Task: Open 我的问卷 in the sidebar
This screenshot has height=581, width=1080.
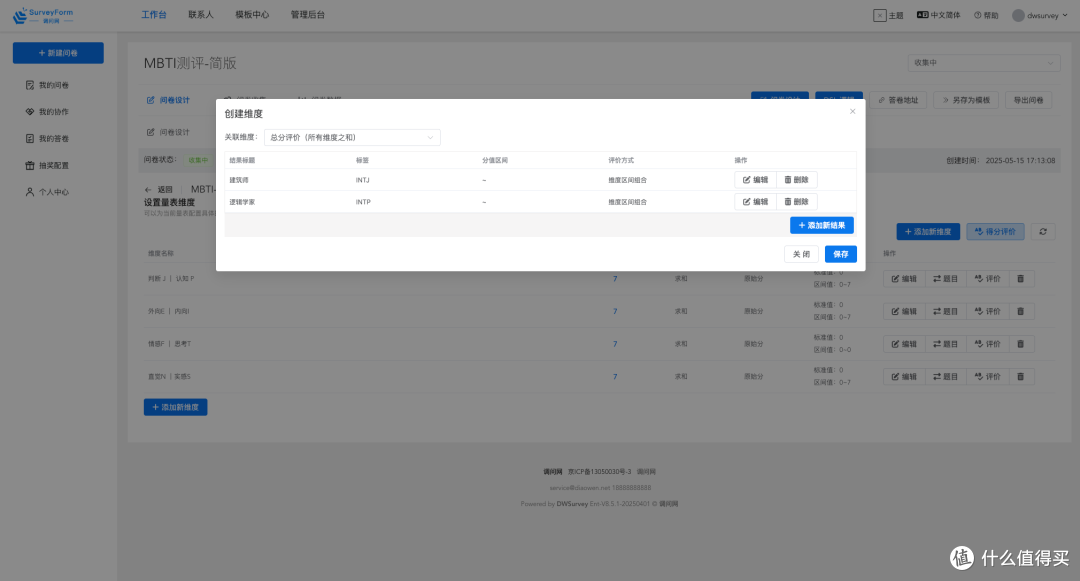Action: pyautogui.click(x=47, y=85)
